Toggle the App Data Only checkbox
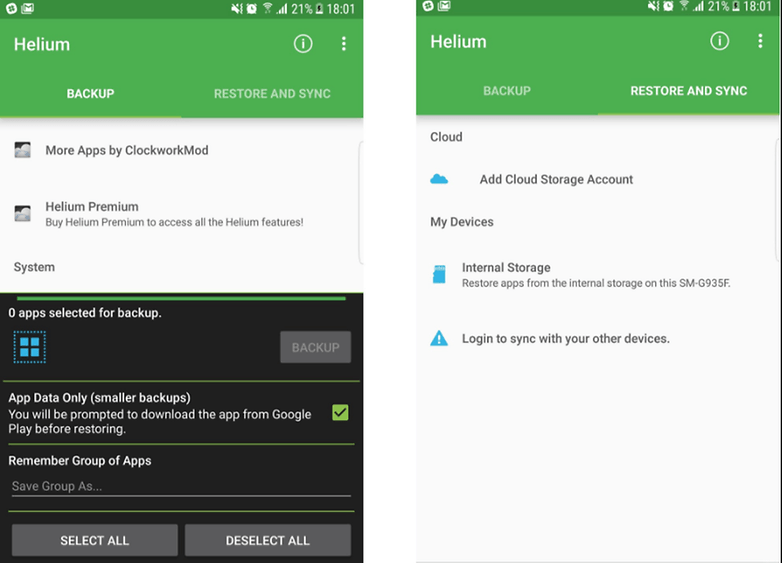782x563 pixels. click(x=340, y=412)
